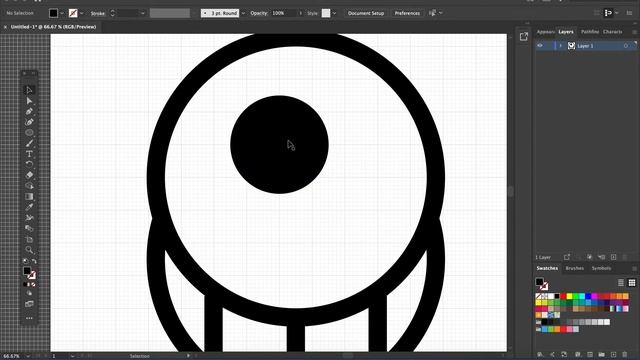Viewport: 640px width, 360px height.
Task: Switch Swatches panel to thumbnail grid view
Action: coord(632,282)
